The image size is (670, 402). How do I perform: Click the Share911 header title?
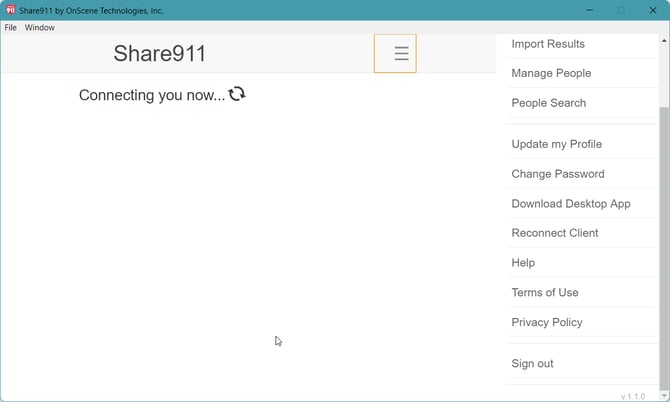tap(160, 54)
